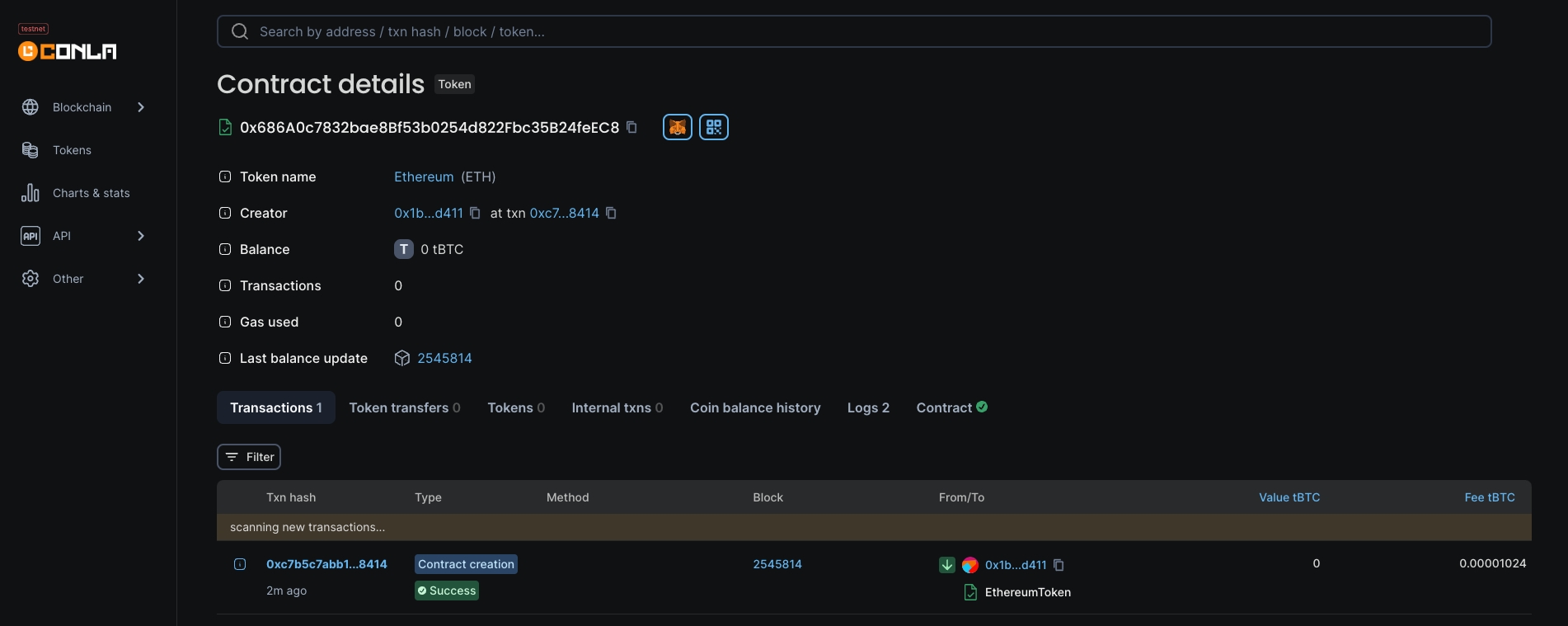The width and height of the screenshot is (1568, 626).
Task: Copy the contract address 0x686A...feEC8
Action: click(632, 127)
